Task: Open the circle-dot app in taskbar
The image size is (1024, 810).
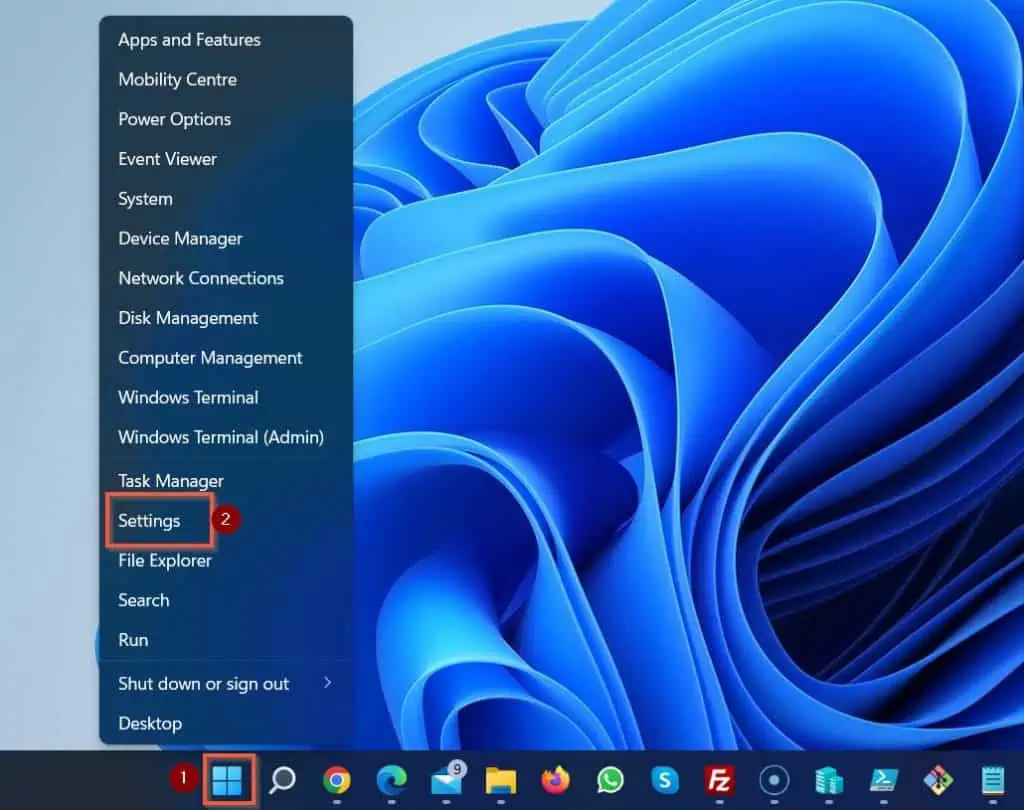Action: (x=774, y=779)
